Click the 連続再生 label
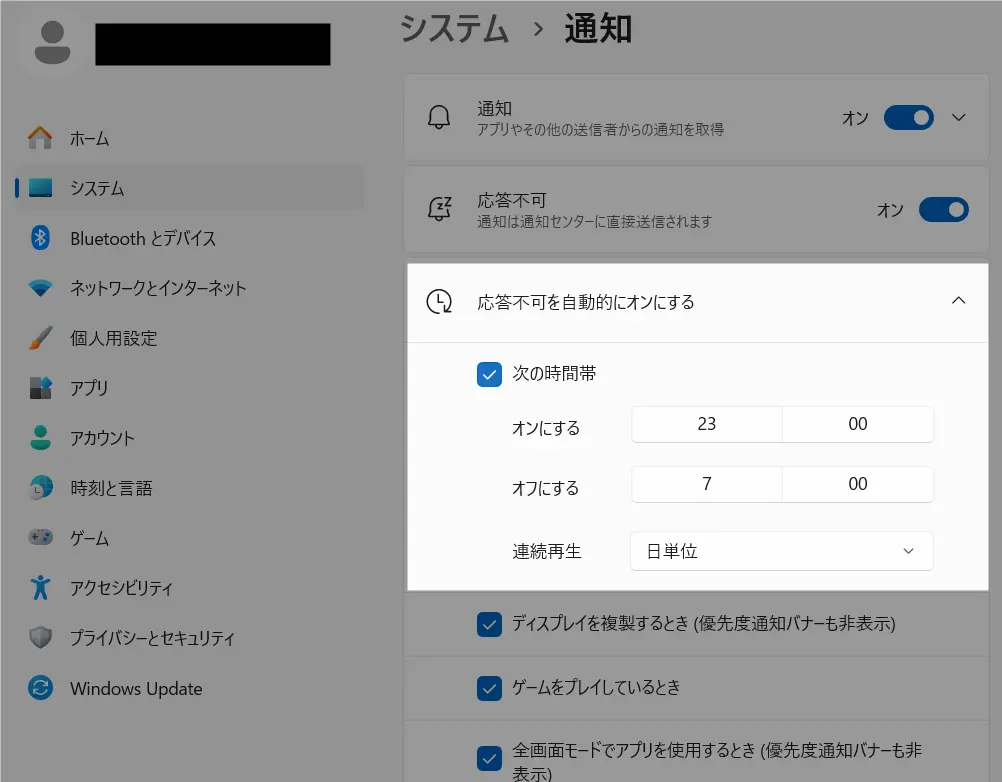Screen dimensions: 1002x782 pyautogui.click(x=546, y=551)
